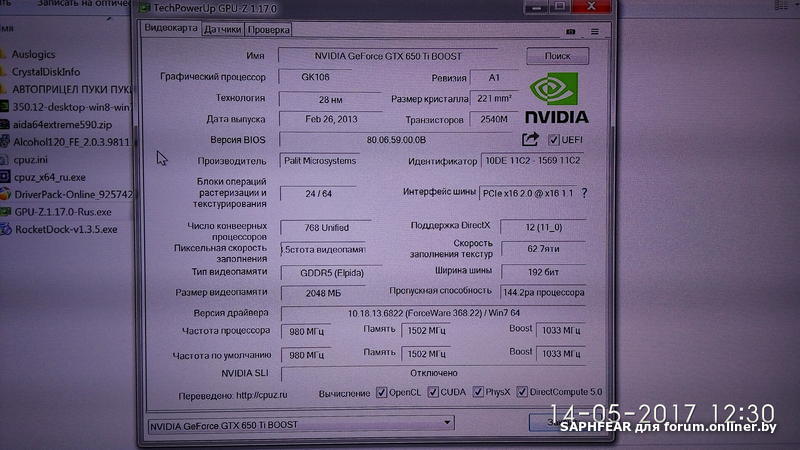800x450 pixels.
Task: Select the GPU-Z.1.17.0-Rus.exe file icon
Action: (6, 211)
